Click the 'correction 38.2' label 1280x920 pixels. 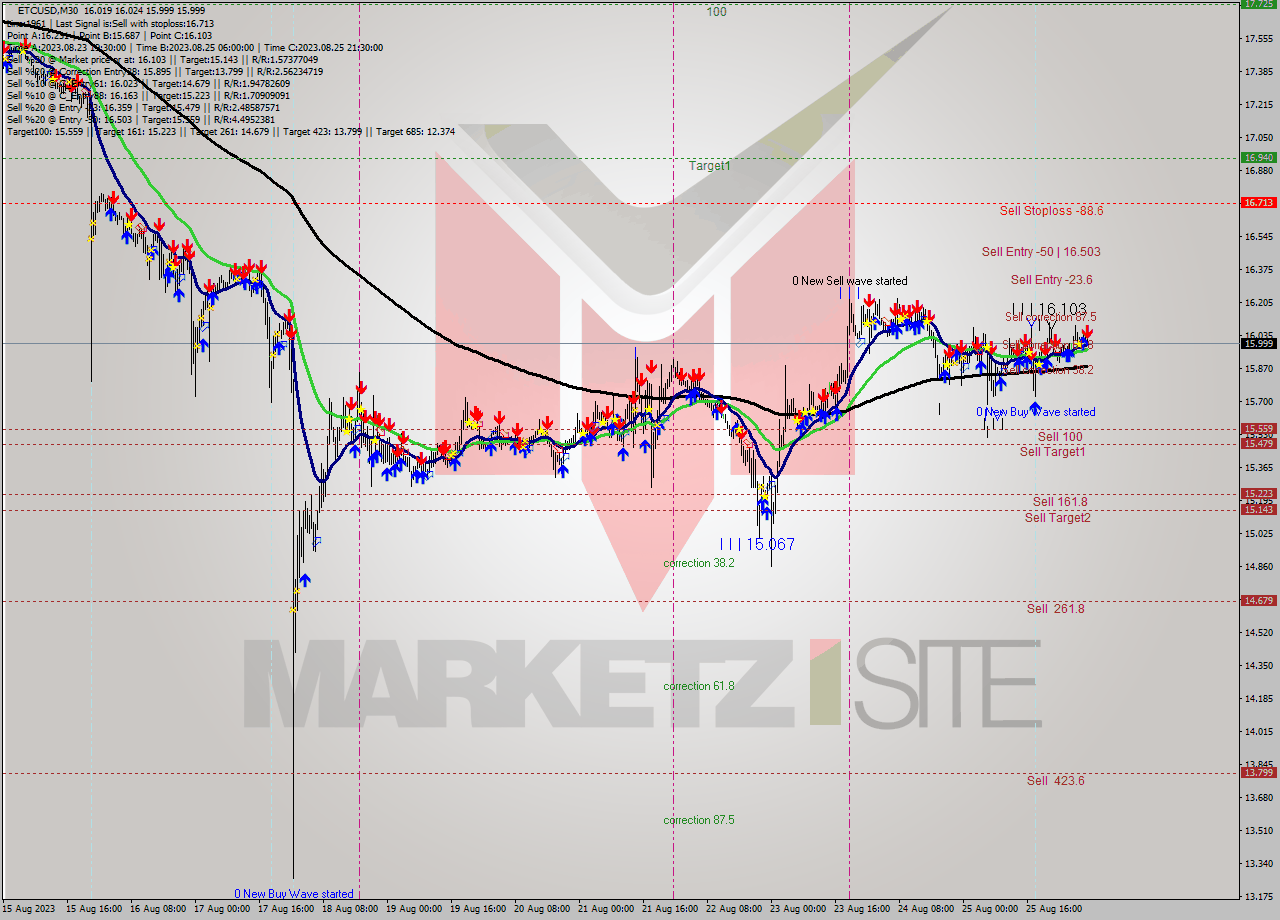point(699,563)
